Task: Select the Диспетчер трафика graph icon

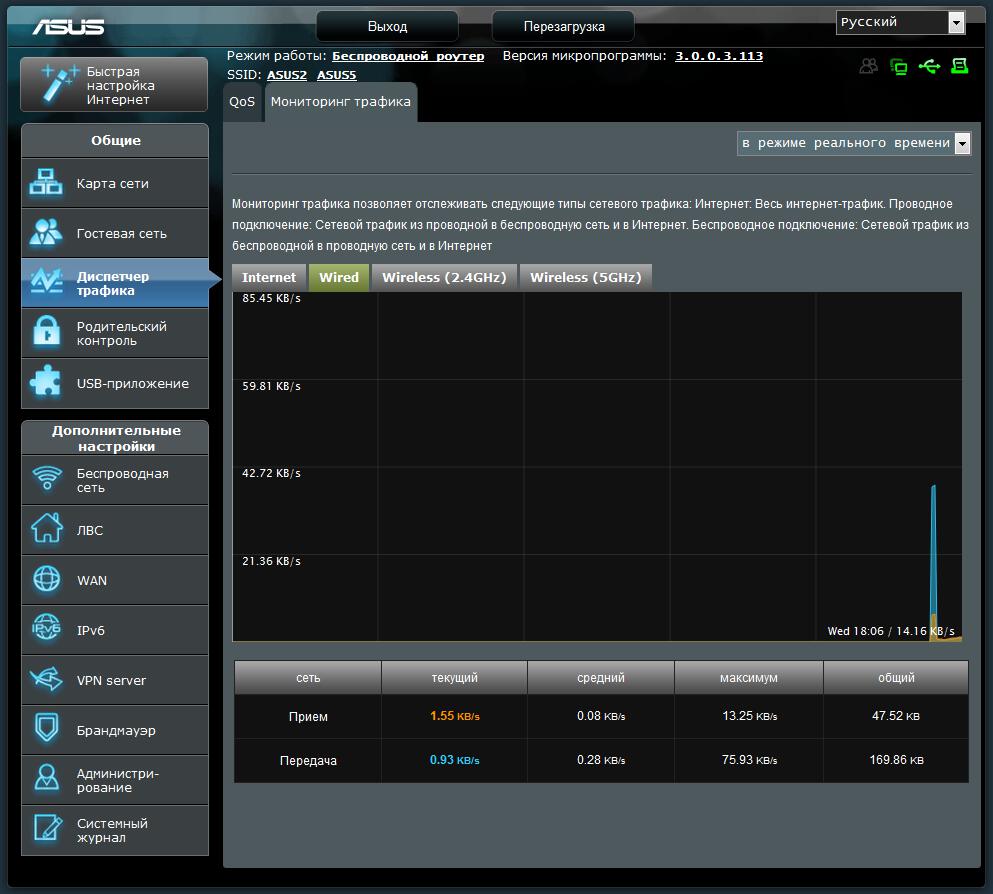Action: pyautogui.click(x=46, y=282)
